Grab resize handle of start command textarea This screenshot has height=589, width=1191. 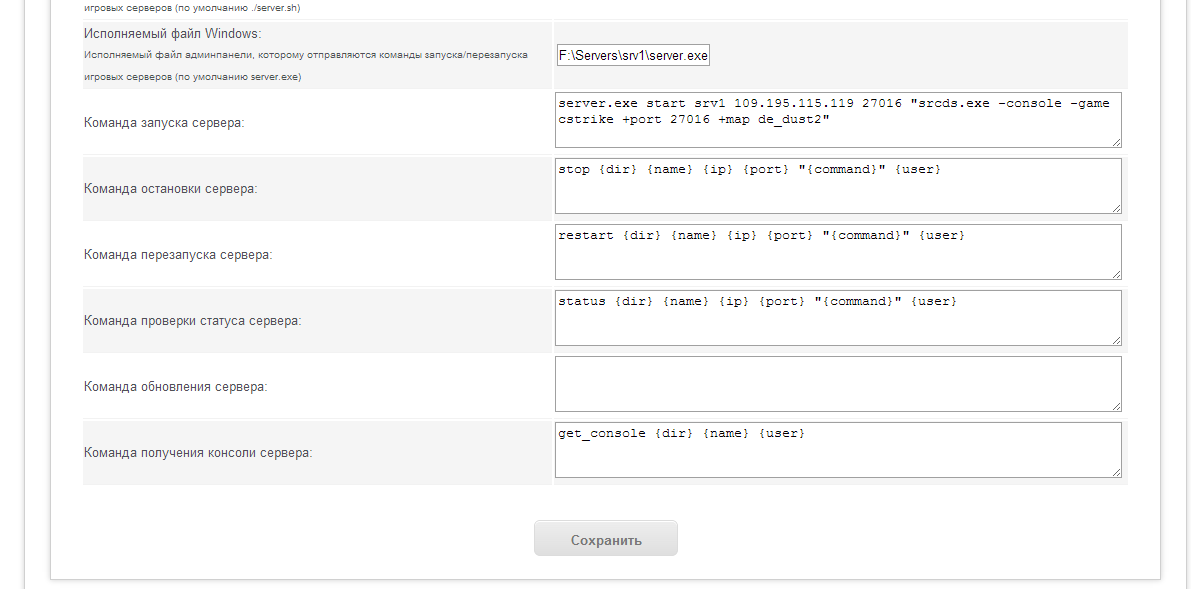(x=1115, y=142)
